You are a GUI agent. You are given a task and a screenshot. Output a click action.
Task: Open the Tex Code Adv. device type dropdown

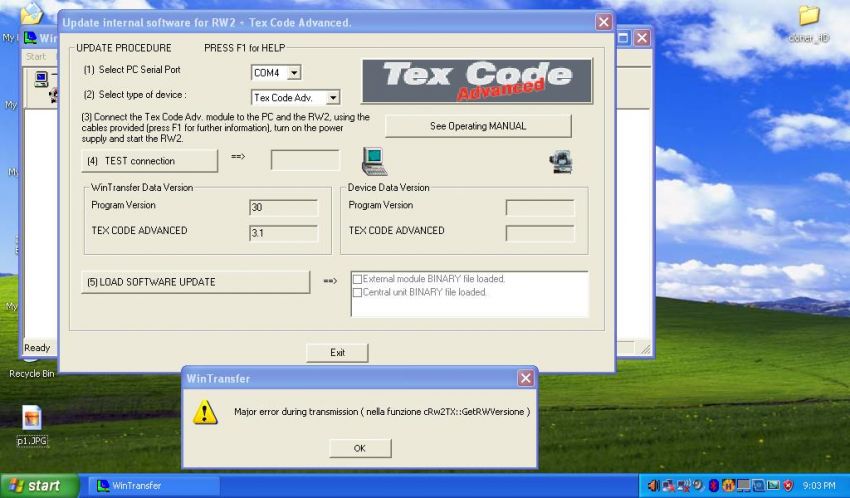(x=333, y=98)
